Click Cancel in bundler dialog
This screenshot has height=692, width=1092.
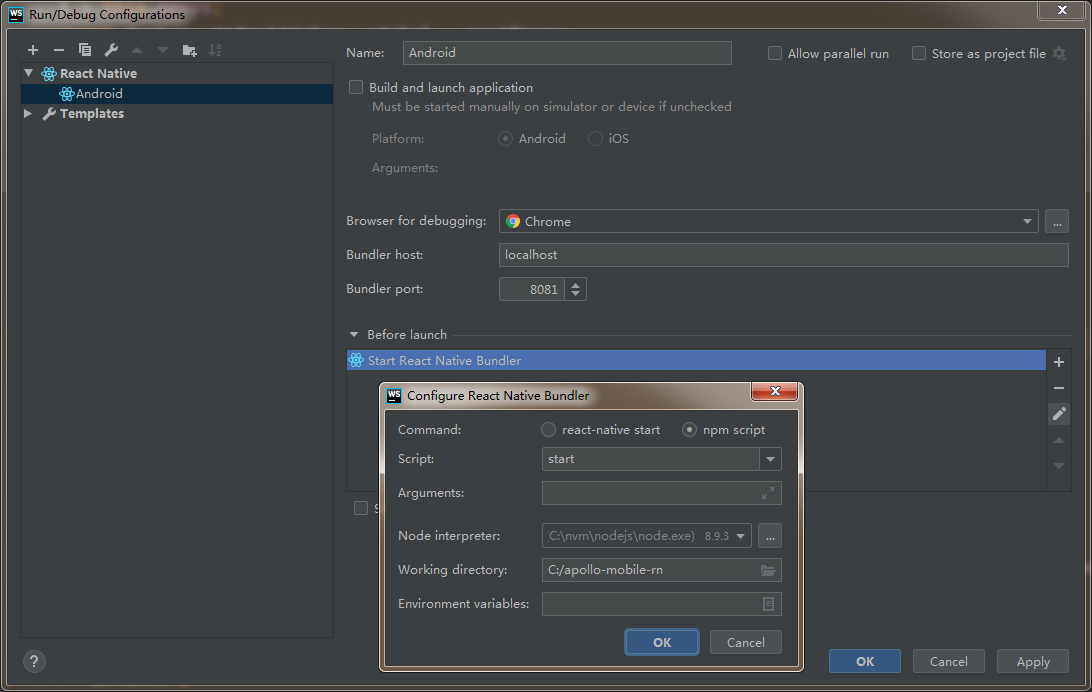tap(745, 643)
